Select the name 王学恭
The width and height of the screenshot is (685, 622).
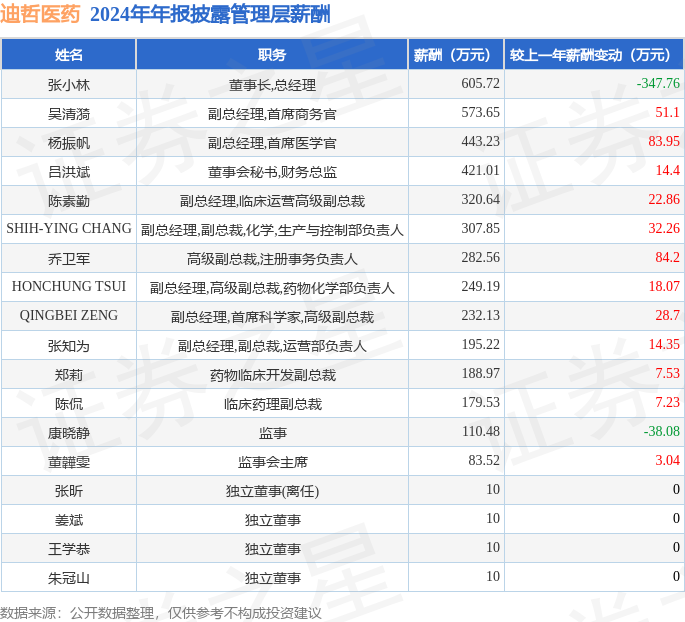pyautogui.click(x=69, y=549)
